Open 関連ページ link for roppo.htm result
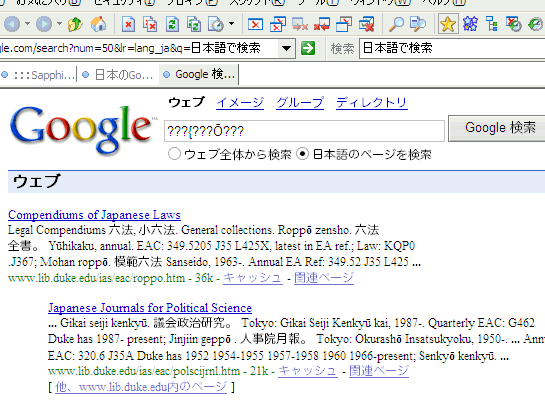545x407 pixels. (324, 278)
